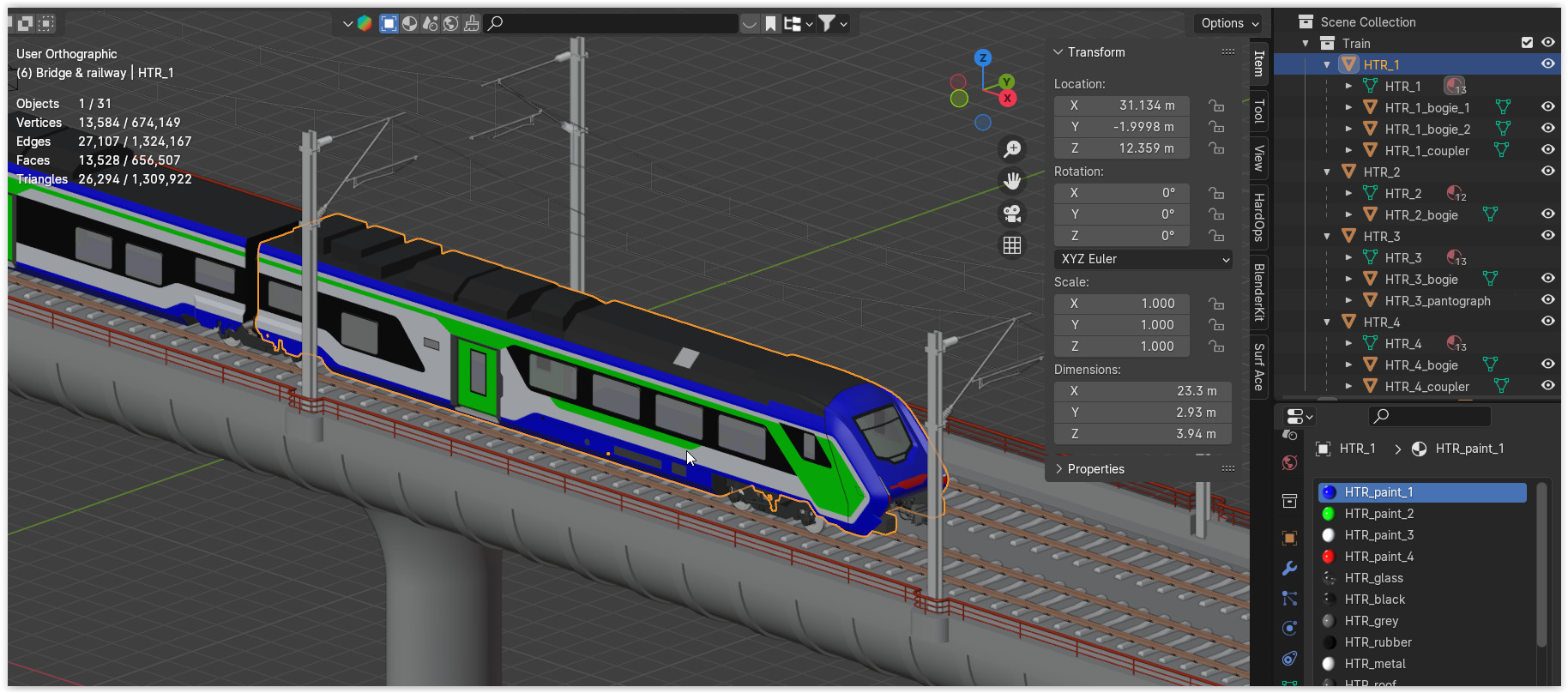Click the highlighted square icon in the header
The image size is (1568, 693).
tap(389, 23)
